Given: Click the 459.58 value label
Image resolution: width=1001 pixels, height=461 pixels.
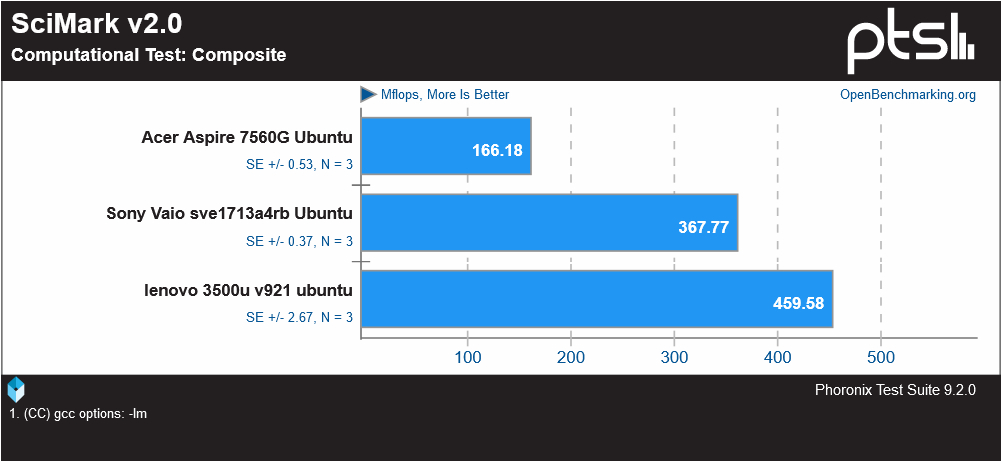Looking at the screenshot, I should (x=799, y=303).
